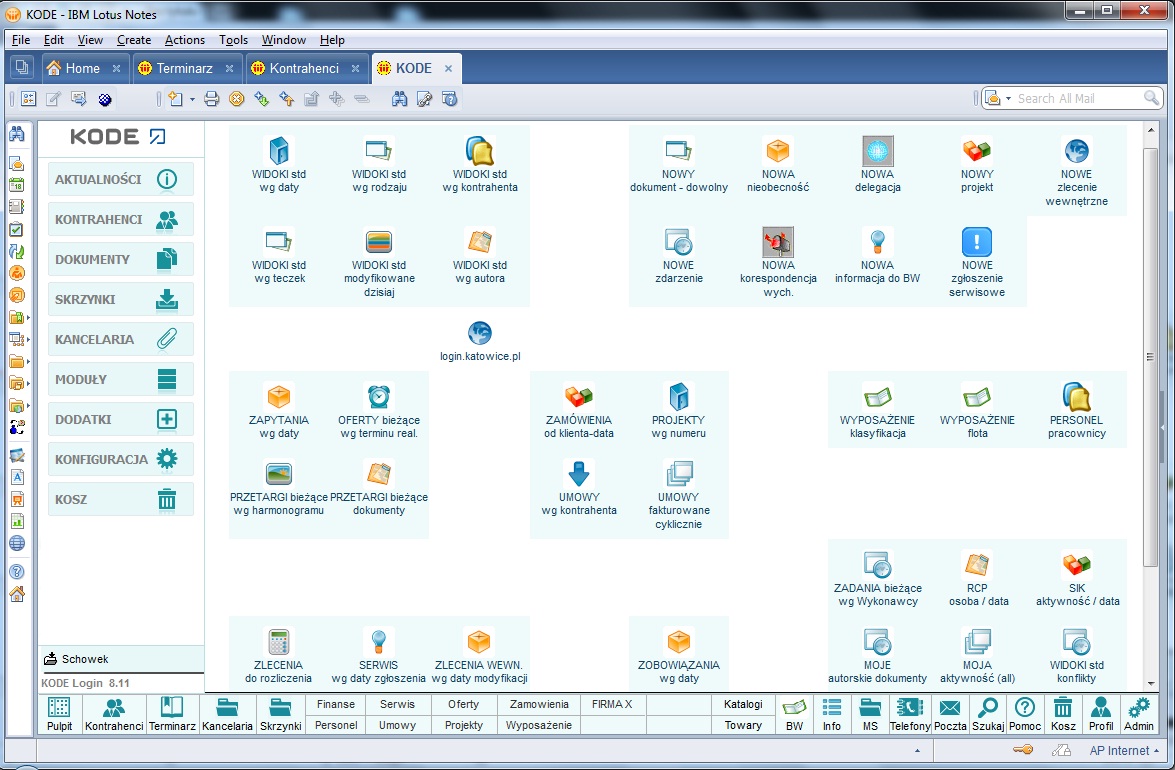Image resolution: width=1175 pixels, height=770 pixels.
Task: Open the Actions menu
Action: [x=184, y=40]
